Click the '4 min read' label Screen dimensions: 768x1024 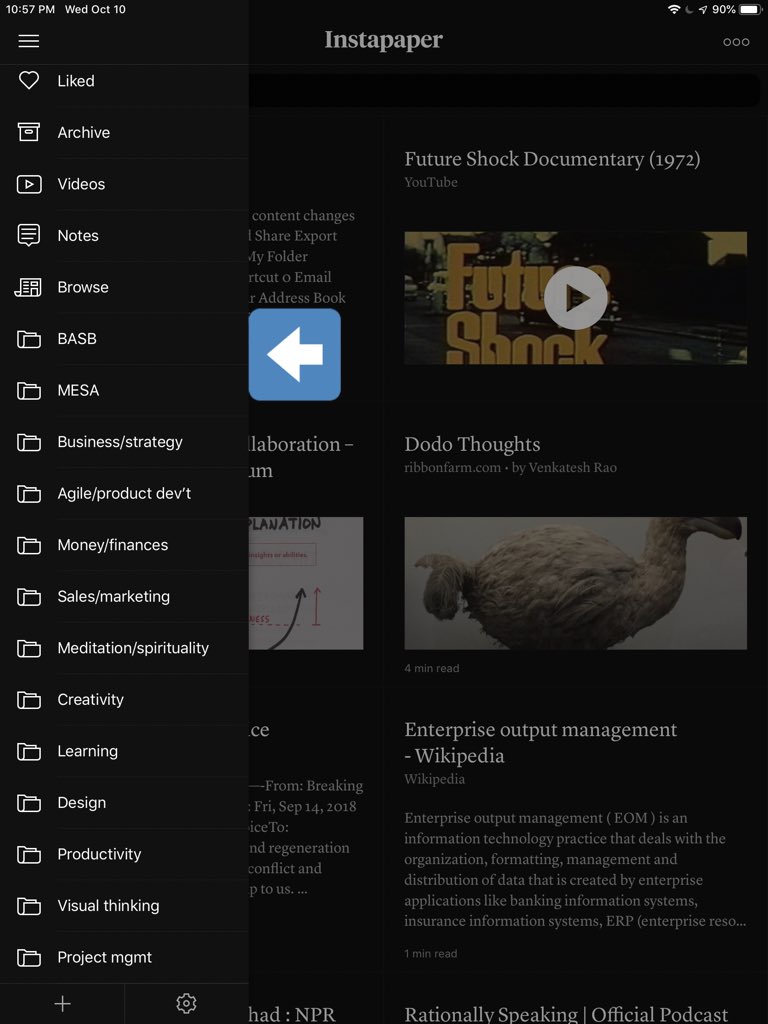pyautogui.click(x=432, y=668)
